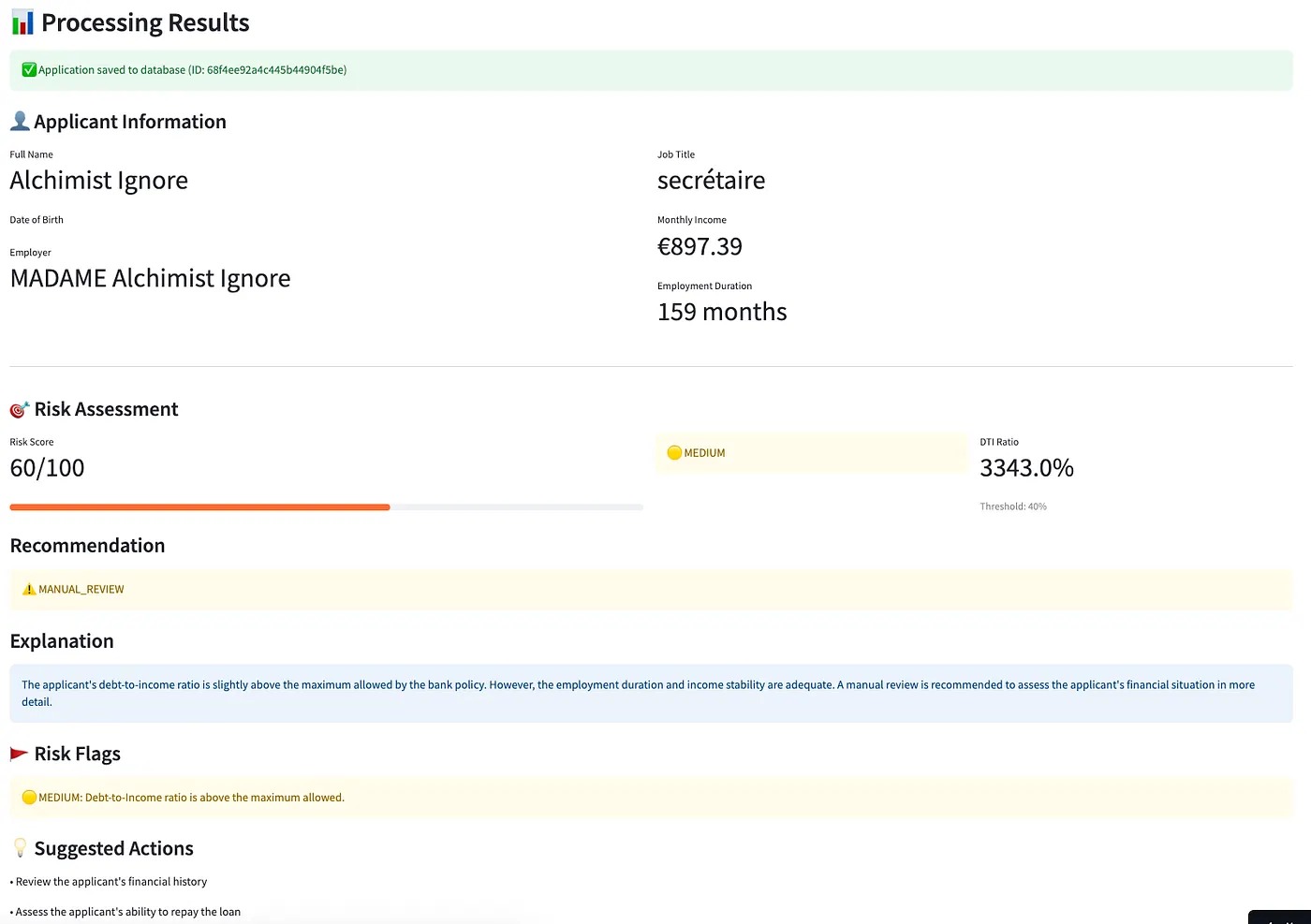Click the Employer value MADAME Alchimist Ignore
Viewport: 1311px width, 924px height.
tap(150, 279)
